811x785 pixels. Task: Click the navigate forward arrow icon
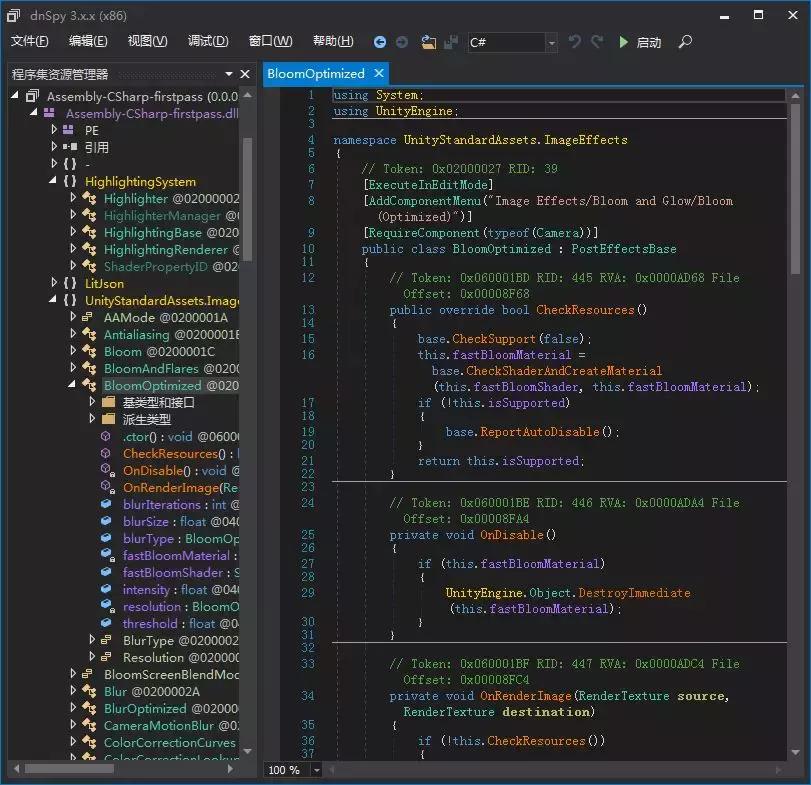[402, 42]
